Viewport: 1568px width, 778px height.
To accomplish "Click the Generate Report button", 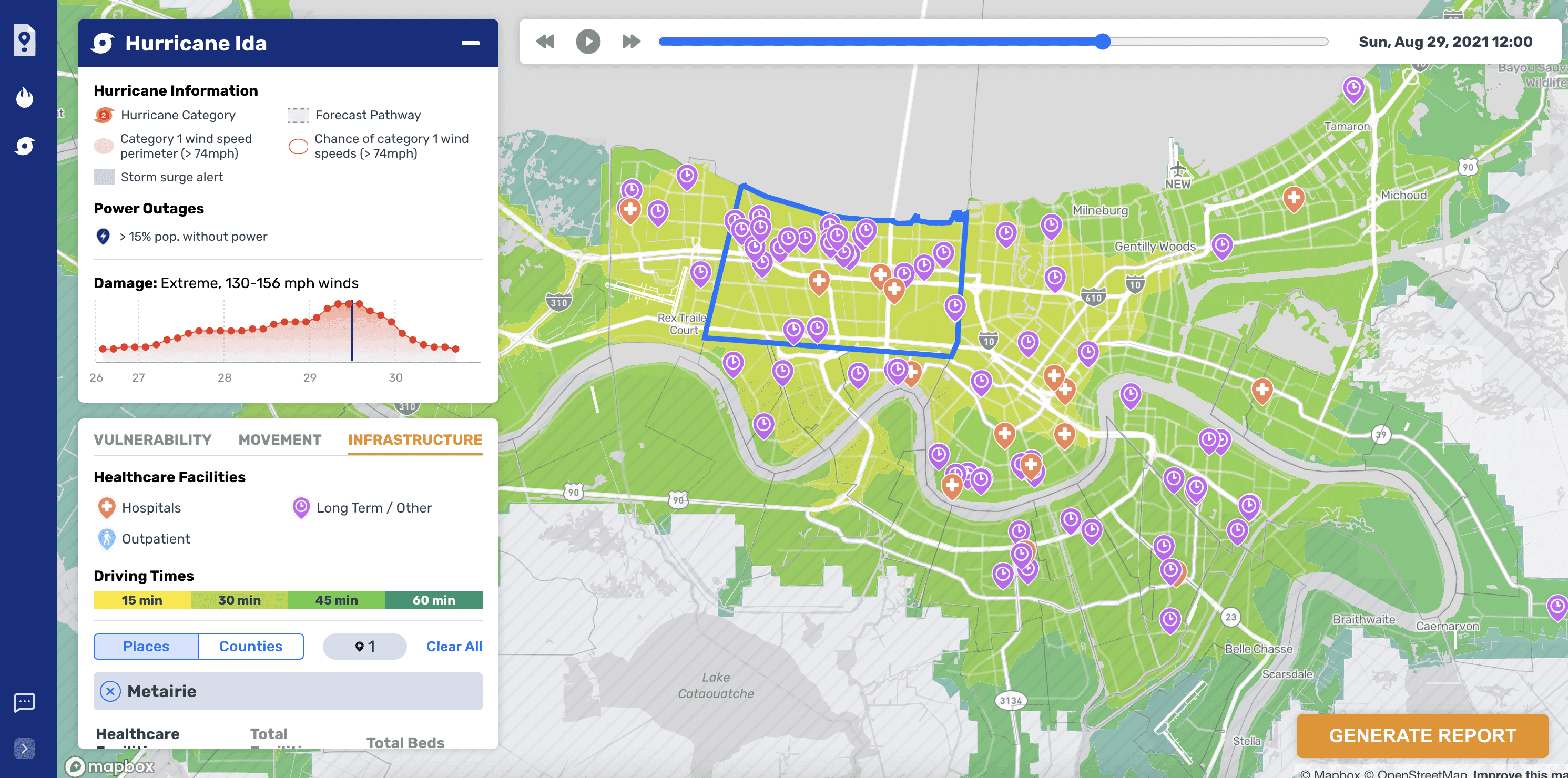I will pyautogui.click(x=1422, y=735).
